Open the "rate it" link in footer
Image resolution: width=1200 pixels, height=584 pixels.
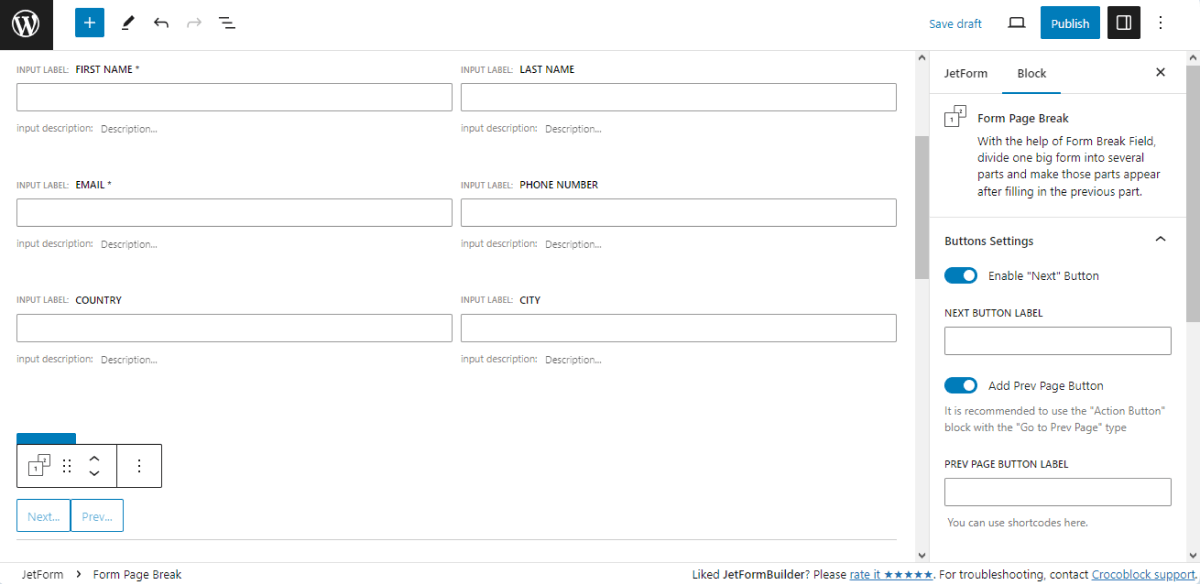click(x=866, y=574)
